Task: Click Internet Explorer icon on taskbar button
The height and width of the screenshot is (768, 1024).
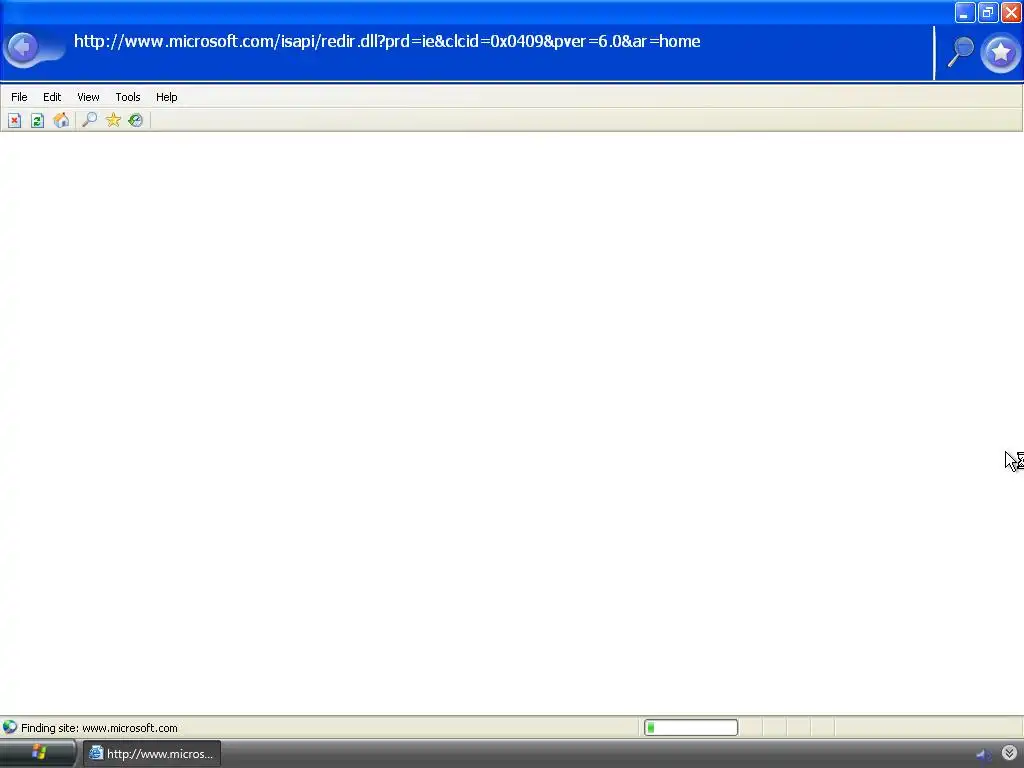Action: (x=96, y=753)
